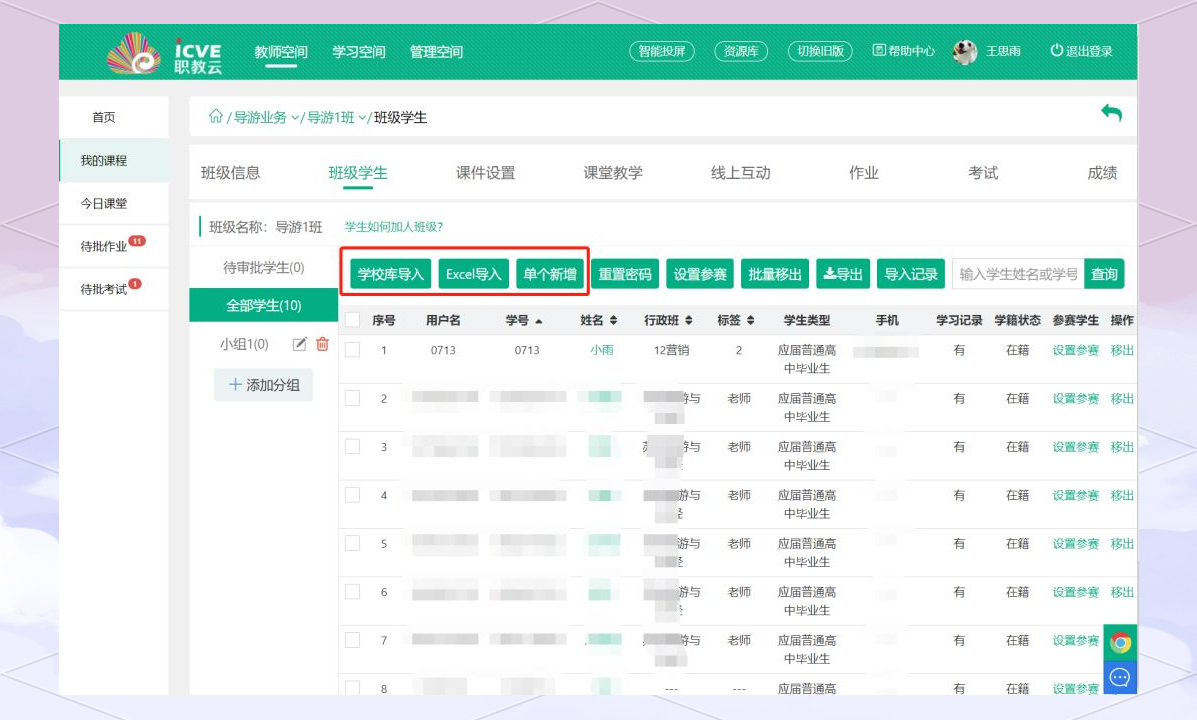The height and width of the screenshot is (720, 1197).
Task: Open 今日课堂 in left navigation
Action: pos(113,203)
